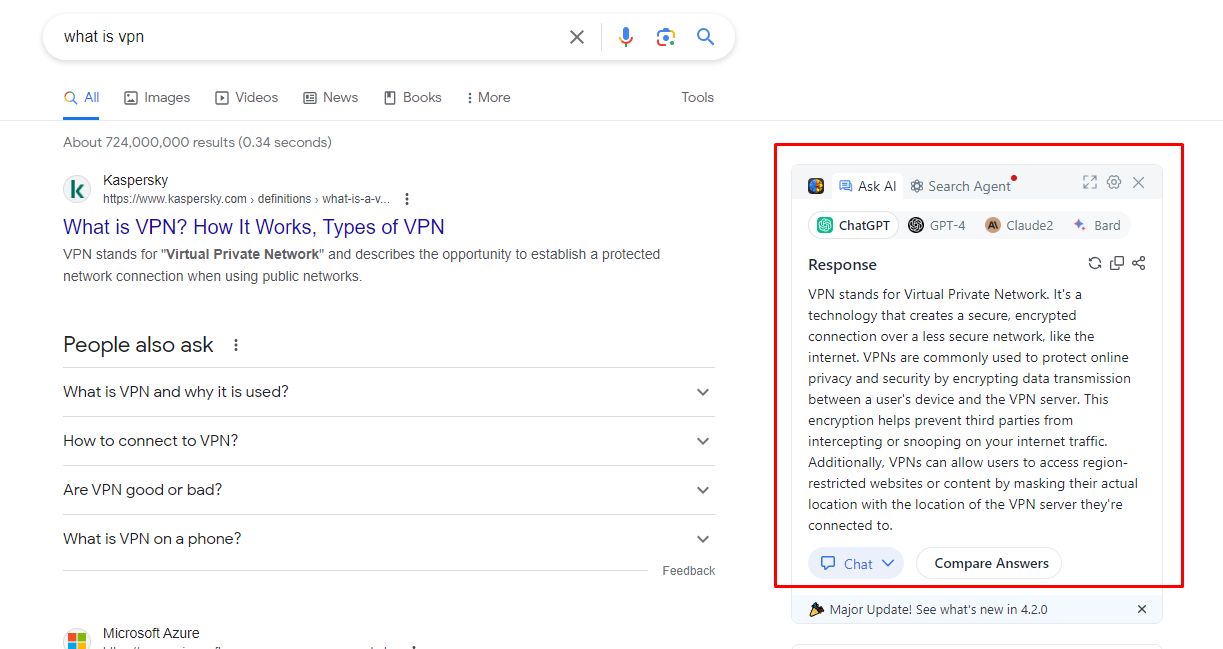Share the AI response
1223x649 pixels.
coord(1138,262)
